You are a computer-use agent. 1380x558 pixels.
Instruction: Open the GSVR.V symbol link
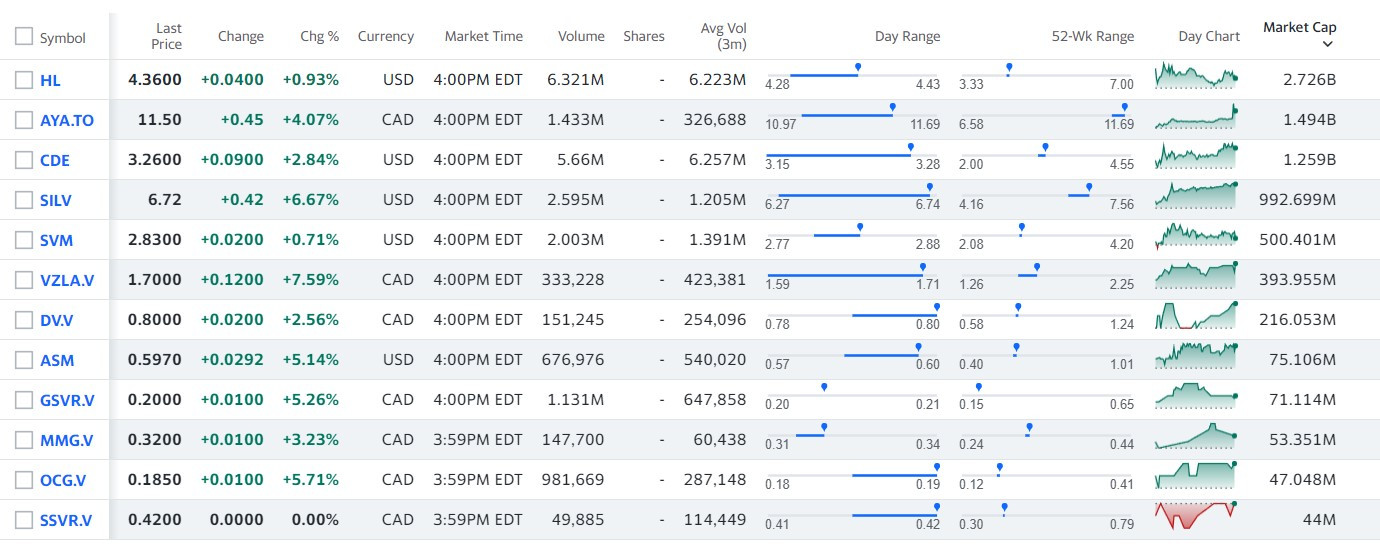point(67,400)
